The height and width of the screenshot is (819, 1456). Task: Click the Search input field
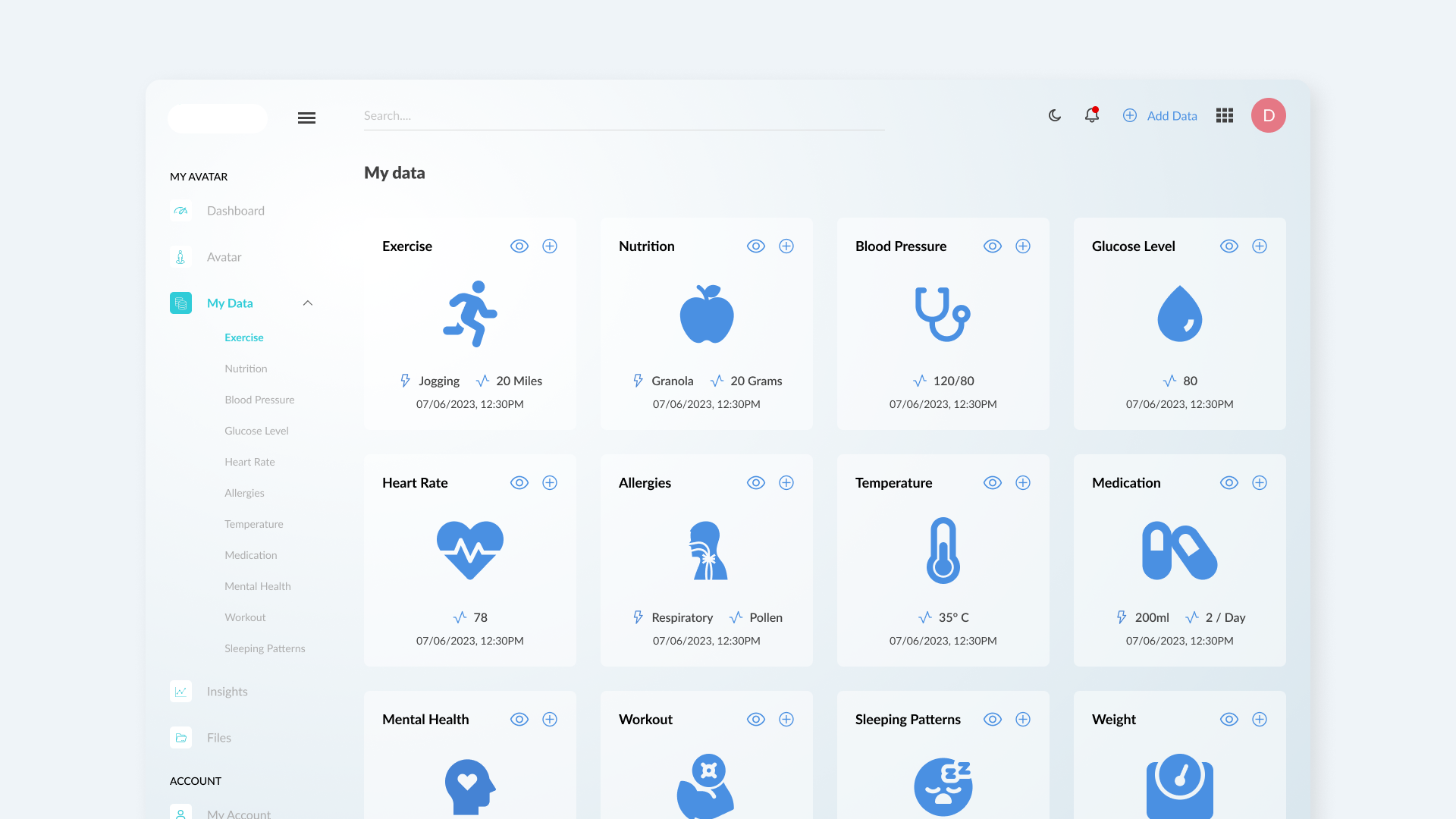623,116
